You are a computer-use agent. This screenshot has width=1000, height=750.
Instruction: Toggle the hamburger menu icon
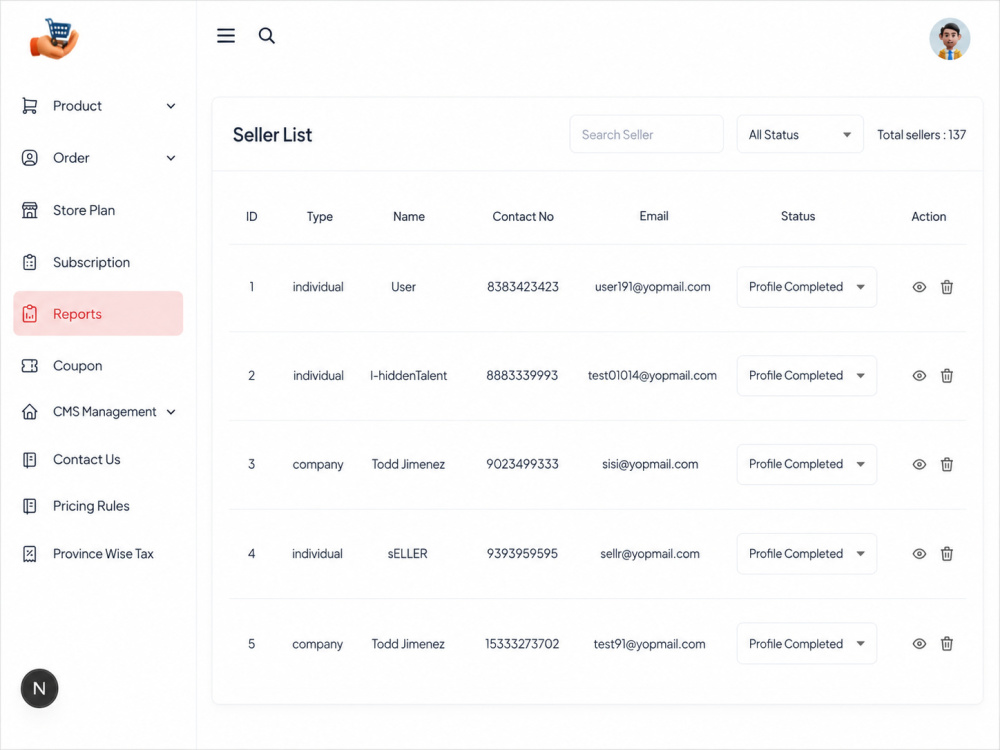[226, 36]
